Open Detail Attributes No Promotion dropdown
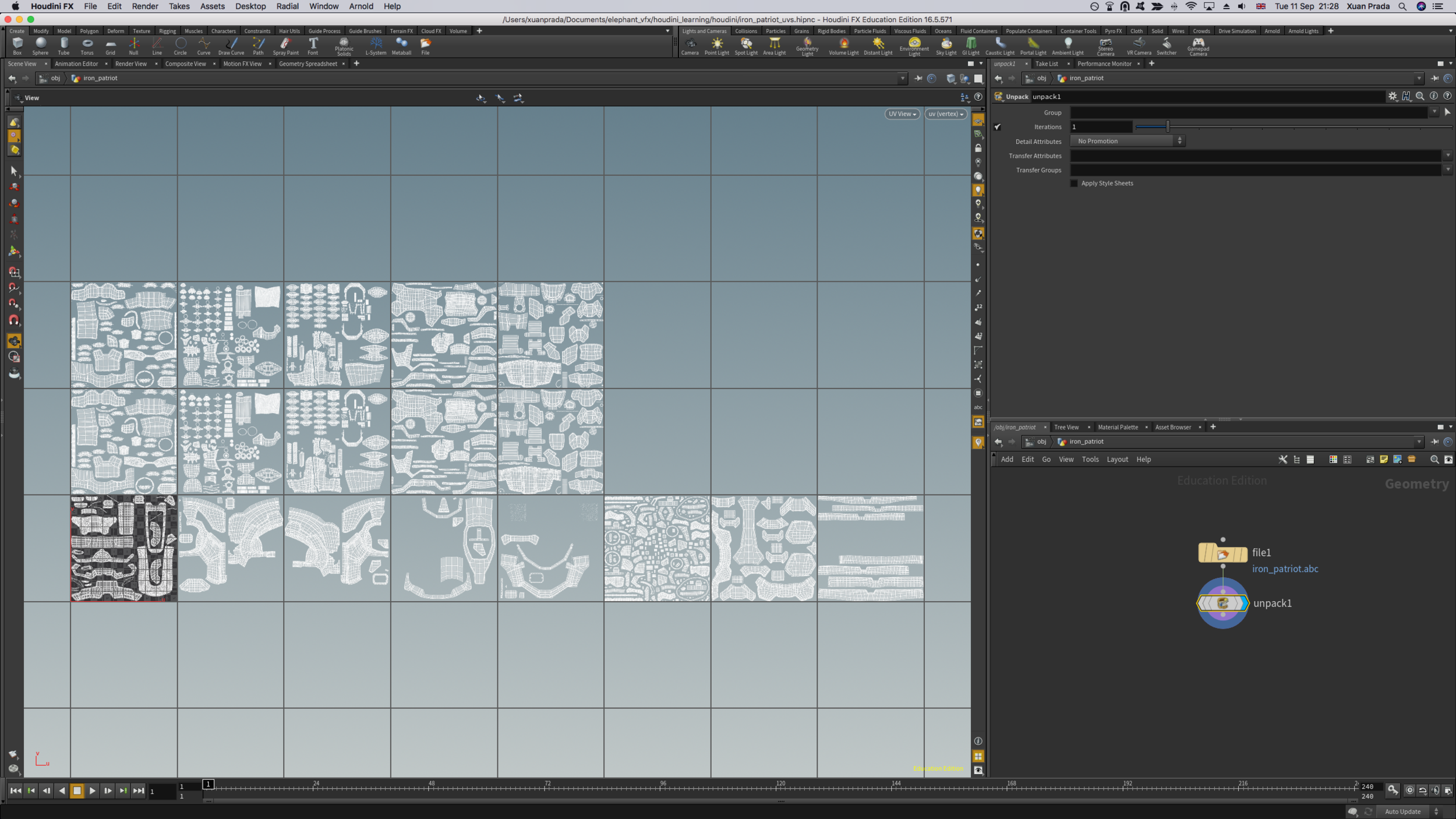Image resolution: width=1456 pixels, height=819 pixels. coord(1128,141)
